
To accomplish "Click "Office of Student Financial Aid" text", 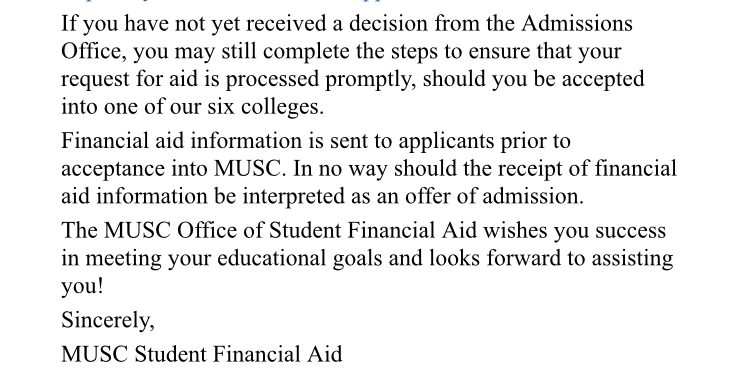I will click(327, 231).
